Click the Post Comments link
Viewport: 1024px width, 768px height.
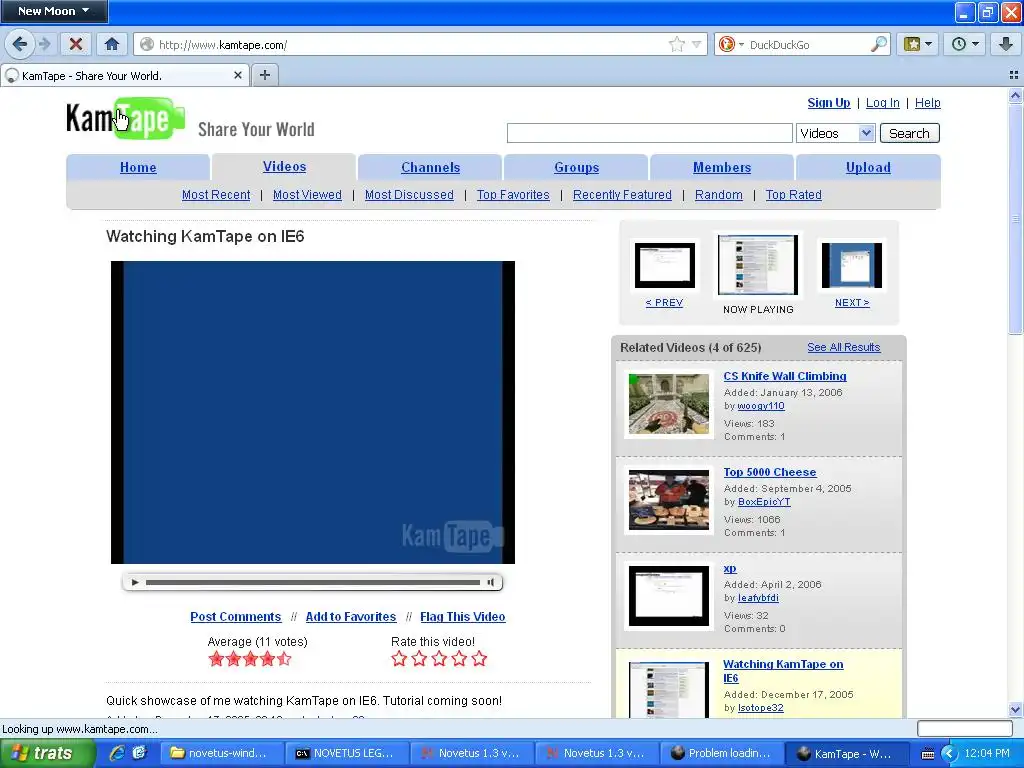(x=235, y=616)
